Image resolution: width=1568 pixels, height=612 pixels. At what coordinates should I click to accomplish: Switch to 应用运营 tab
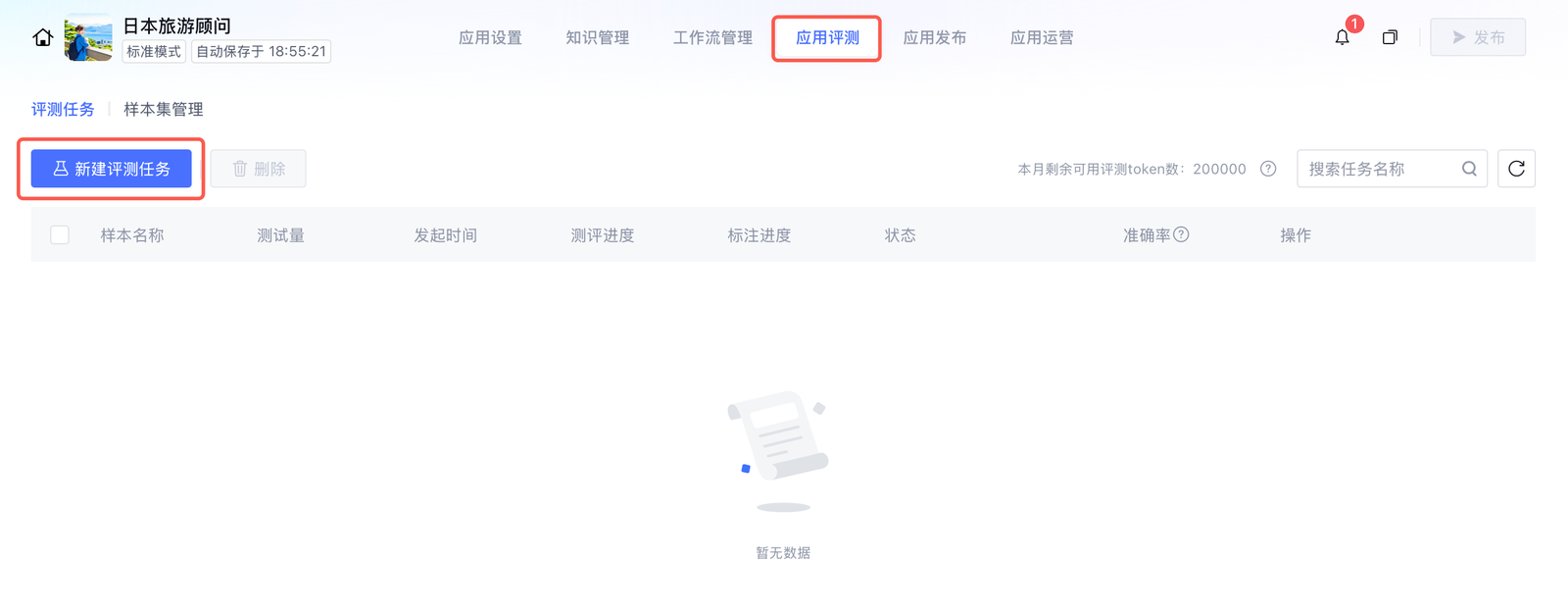pyautogui.click(x=1042, y=37)
